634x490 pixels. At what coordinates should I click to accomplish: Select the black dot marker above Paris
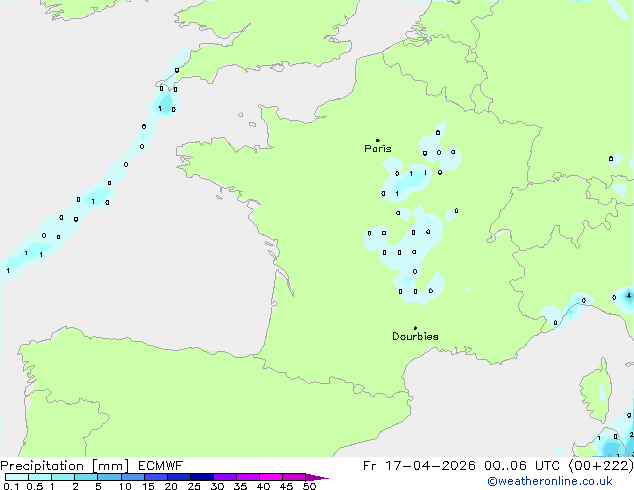coord(378,140)
